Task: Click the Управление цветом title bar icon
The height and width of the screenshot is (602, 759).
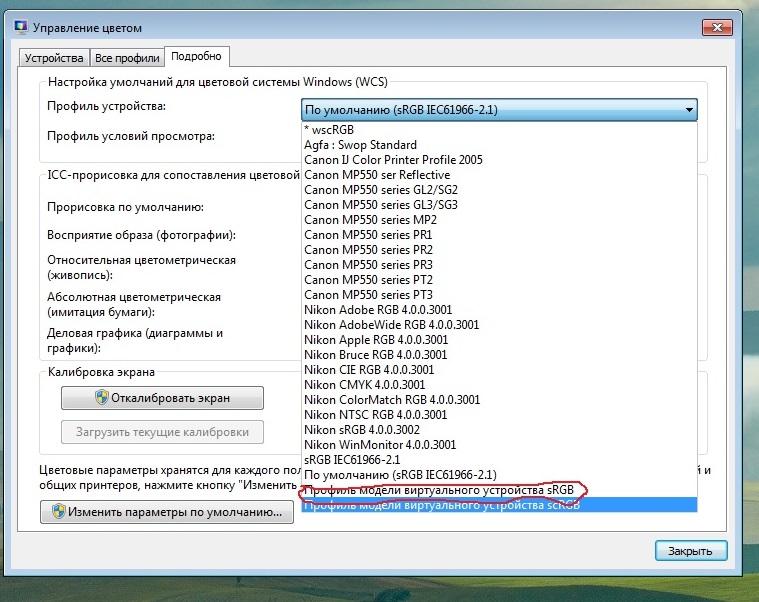Action: click(x=21, y=27)
